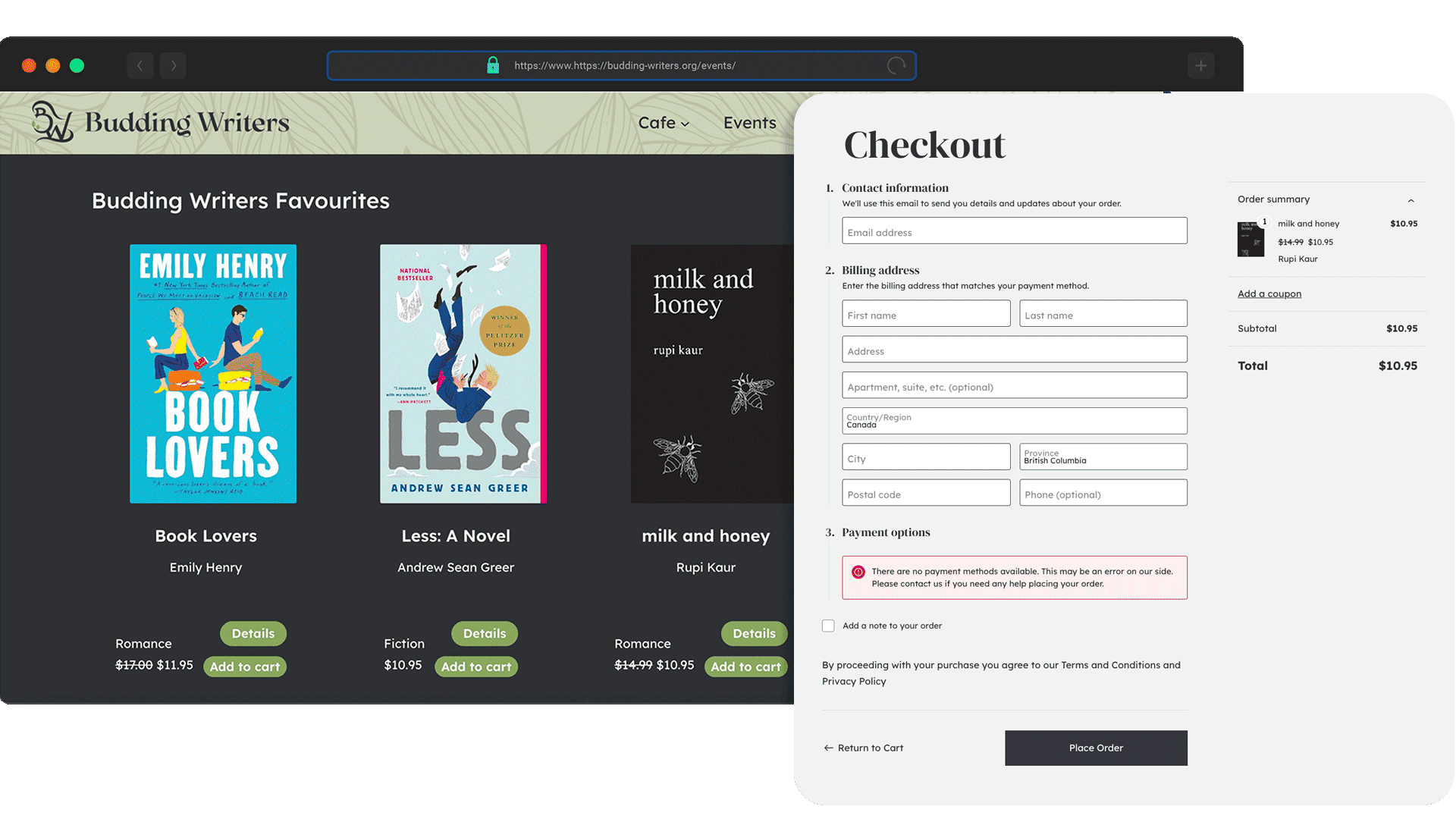Click Privacy Policy text
The width and height of the screenshot is (1456, 819).
[854, 682]
